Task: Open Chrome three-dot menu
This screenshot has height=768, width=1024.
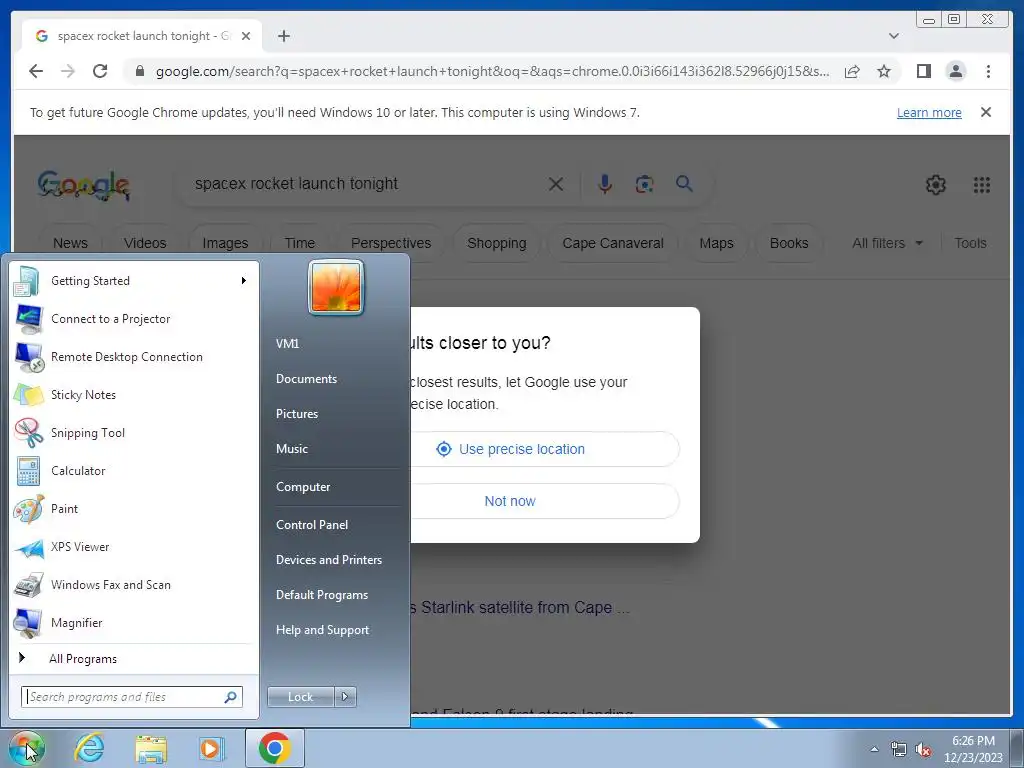Action: pyautogui.click(x=988, y=71)
